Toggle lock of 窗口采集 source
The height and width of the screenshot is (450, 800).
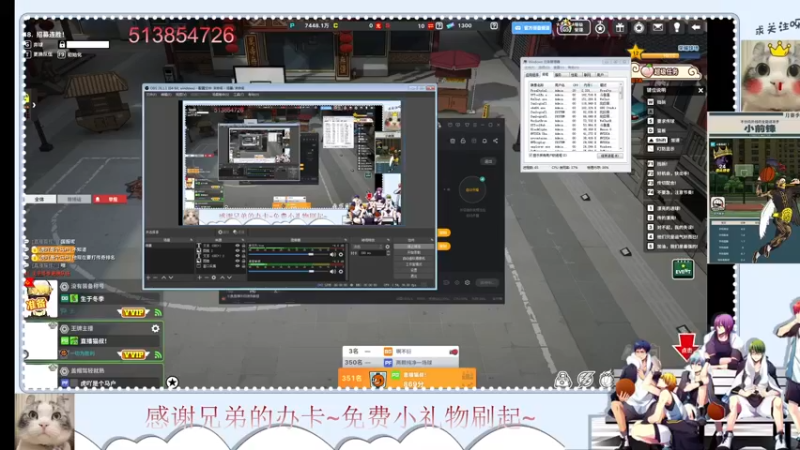pyautogui.click(x=243, y=266)
